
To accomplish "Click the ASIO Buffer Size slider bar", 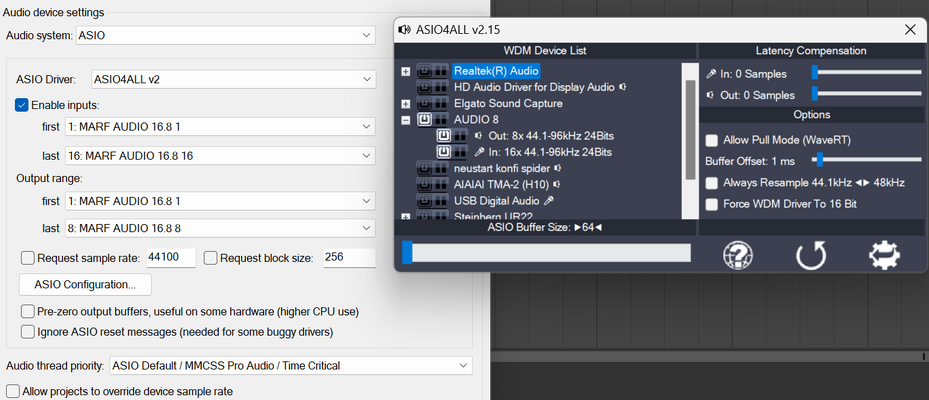I will point(546,252).
